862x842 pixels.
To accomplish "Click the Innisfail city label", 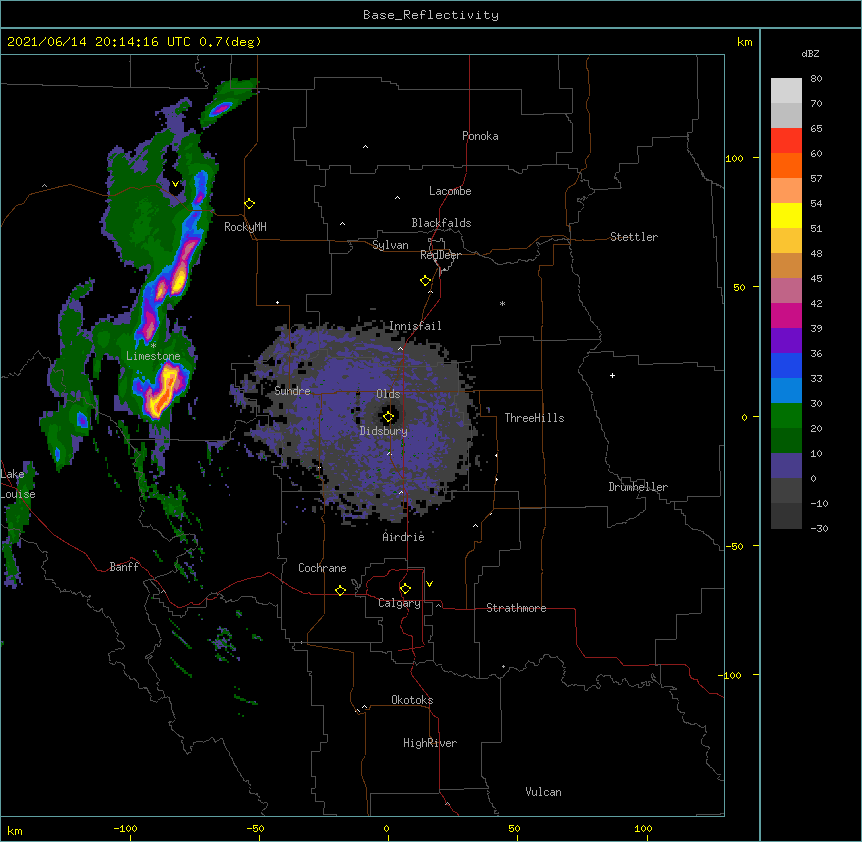I will click(x=415, y=326).
